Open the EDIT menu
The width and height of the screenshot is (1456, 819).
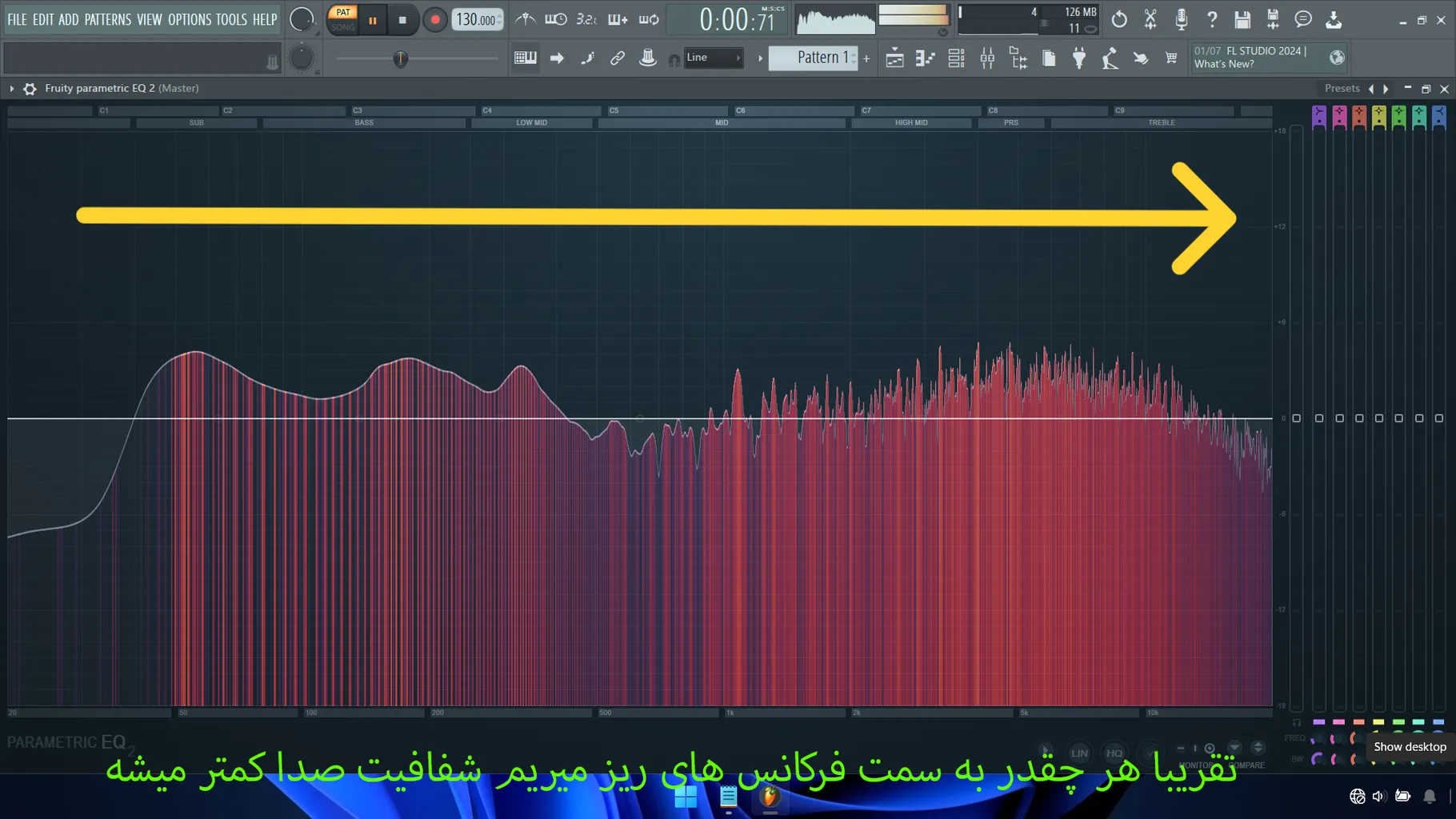coord(43,19)
